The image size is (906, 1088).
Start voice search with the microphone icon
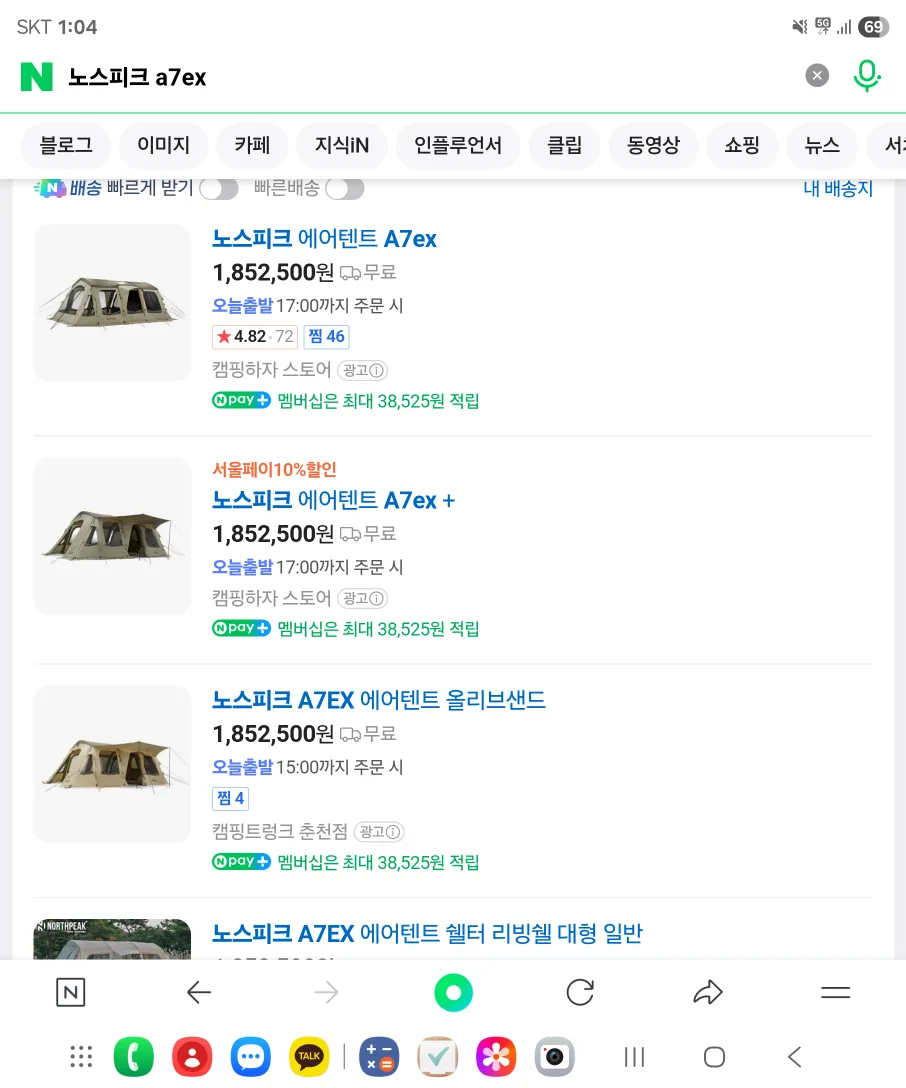pos(867,75)
